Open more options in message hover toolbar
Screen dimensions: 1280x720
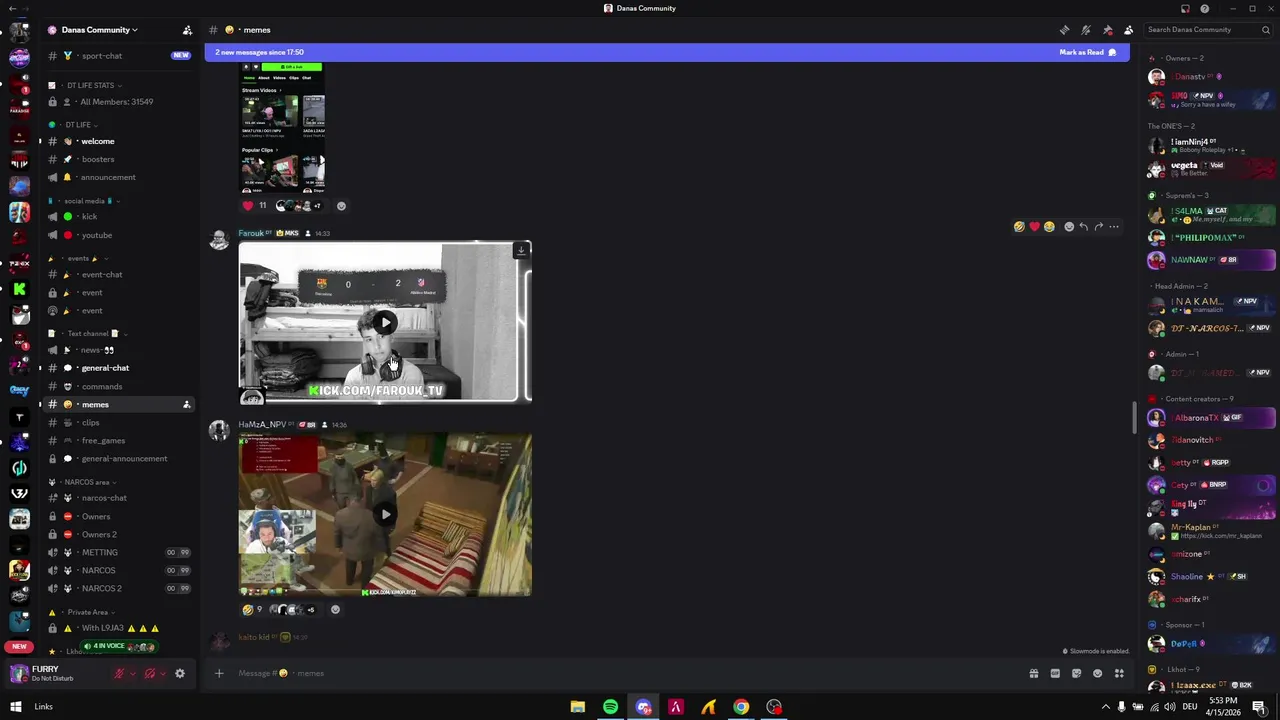pos(1114,227)
